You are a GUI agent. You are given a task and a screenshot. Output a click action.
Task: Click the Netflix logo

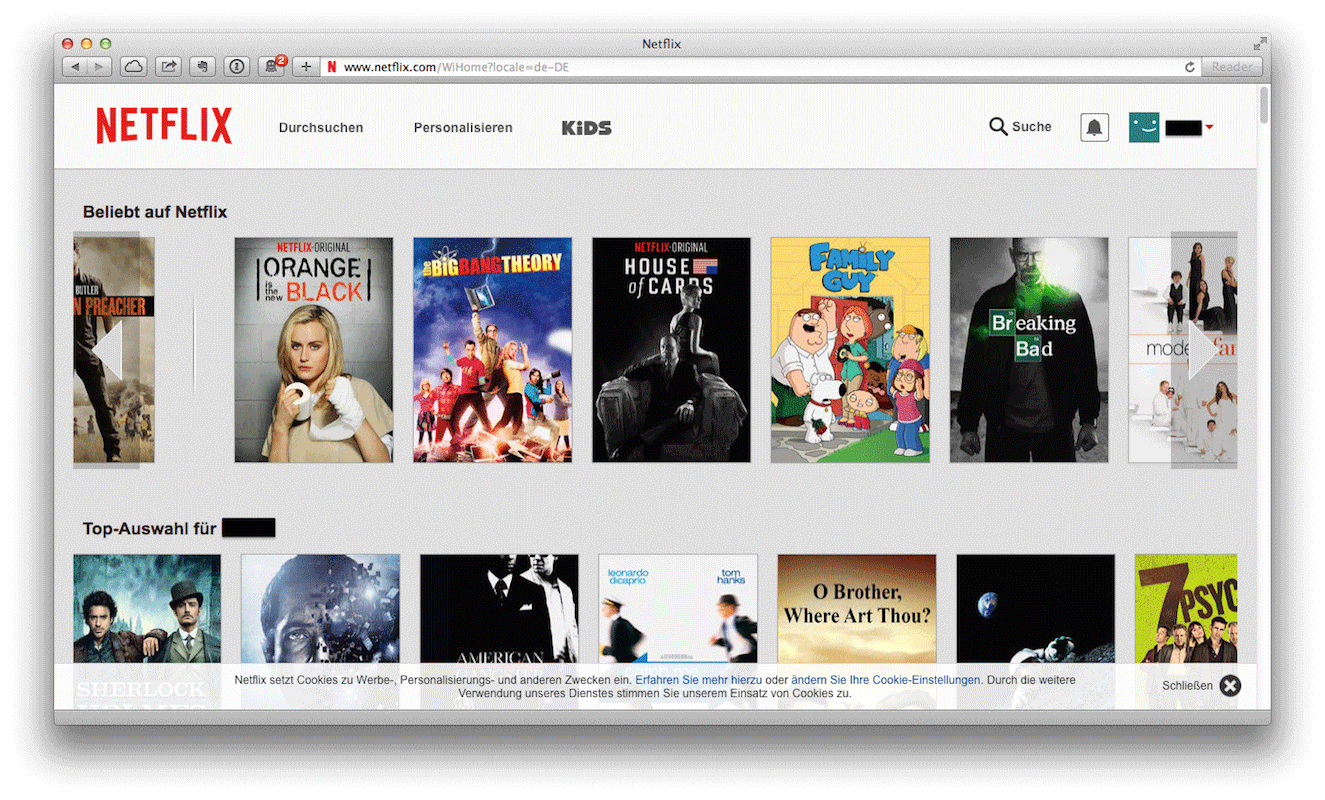[x=164, y=126]
